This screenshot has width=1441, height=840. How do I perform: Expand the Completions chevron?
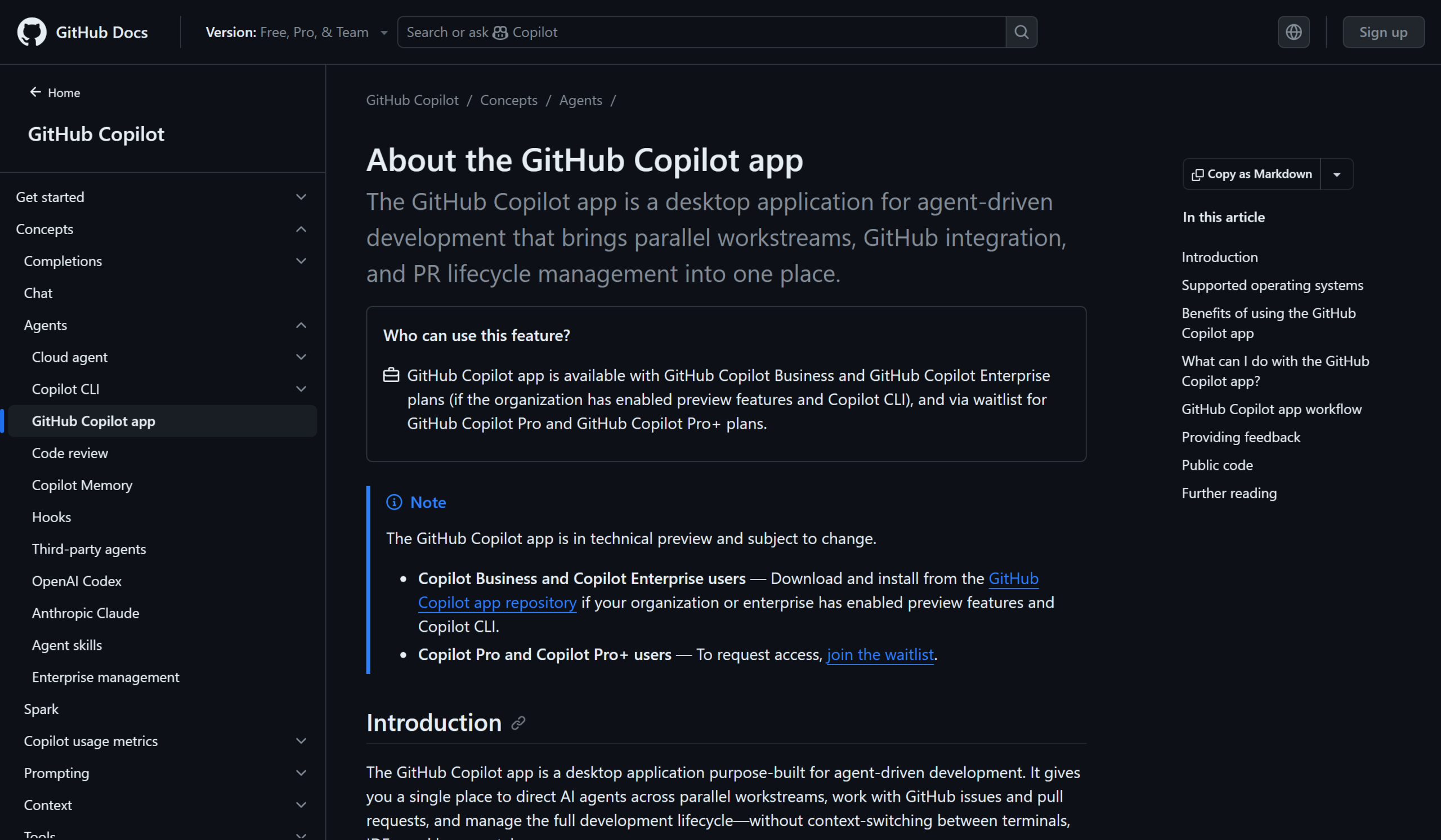301,261
